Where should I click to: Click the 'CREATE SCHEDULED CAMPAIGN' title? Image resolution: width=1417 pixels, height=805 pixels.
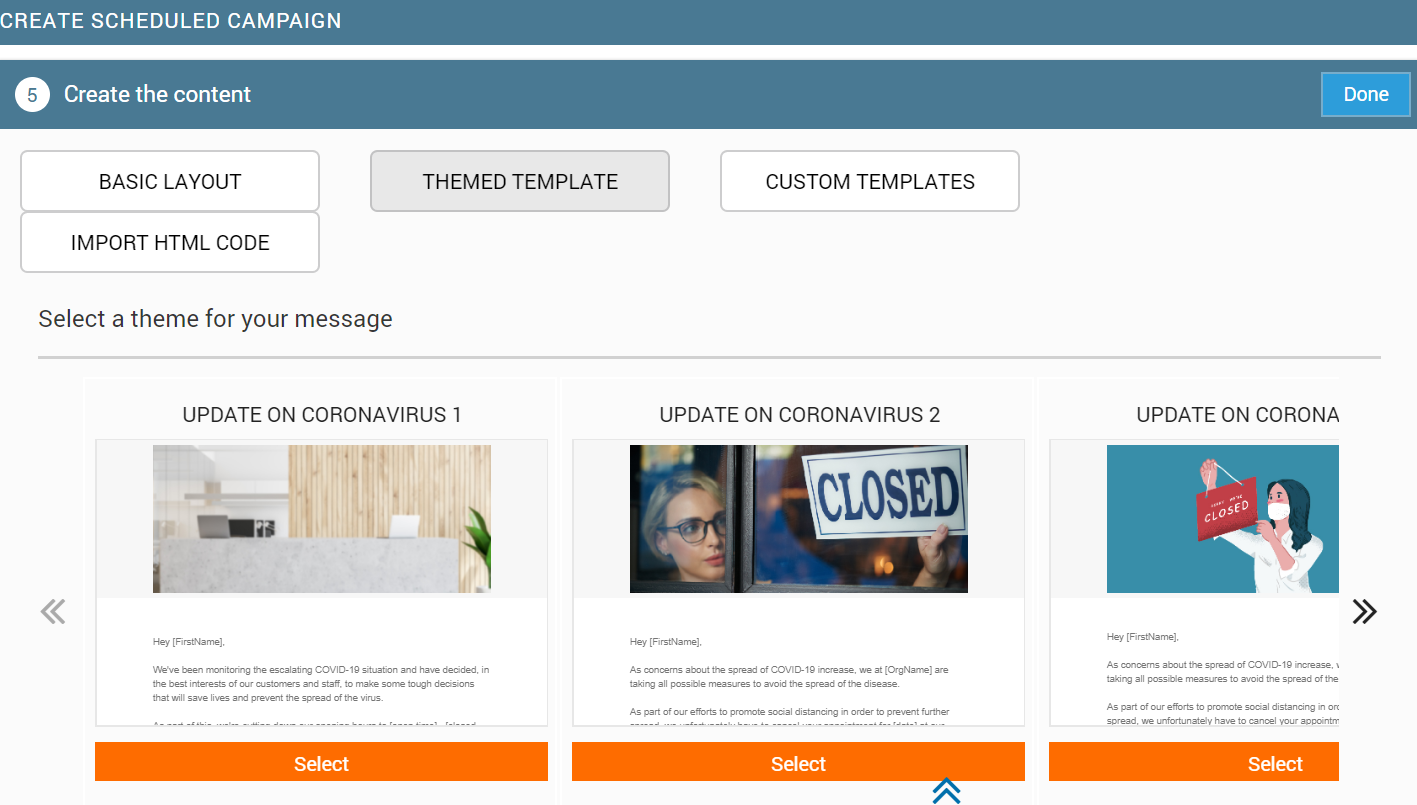(171, 20)
